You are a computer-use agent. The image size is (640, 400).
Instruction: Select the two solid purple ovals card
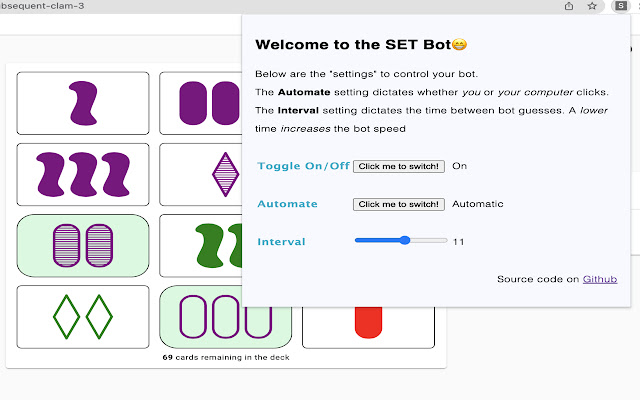(x=200, y=103)
